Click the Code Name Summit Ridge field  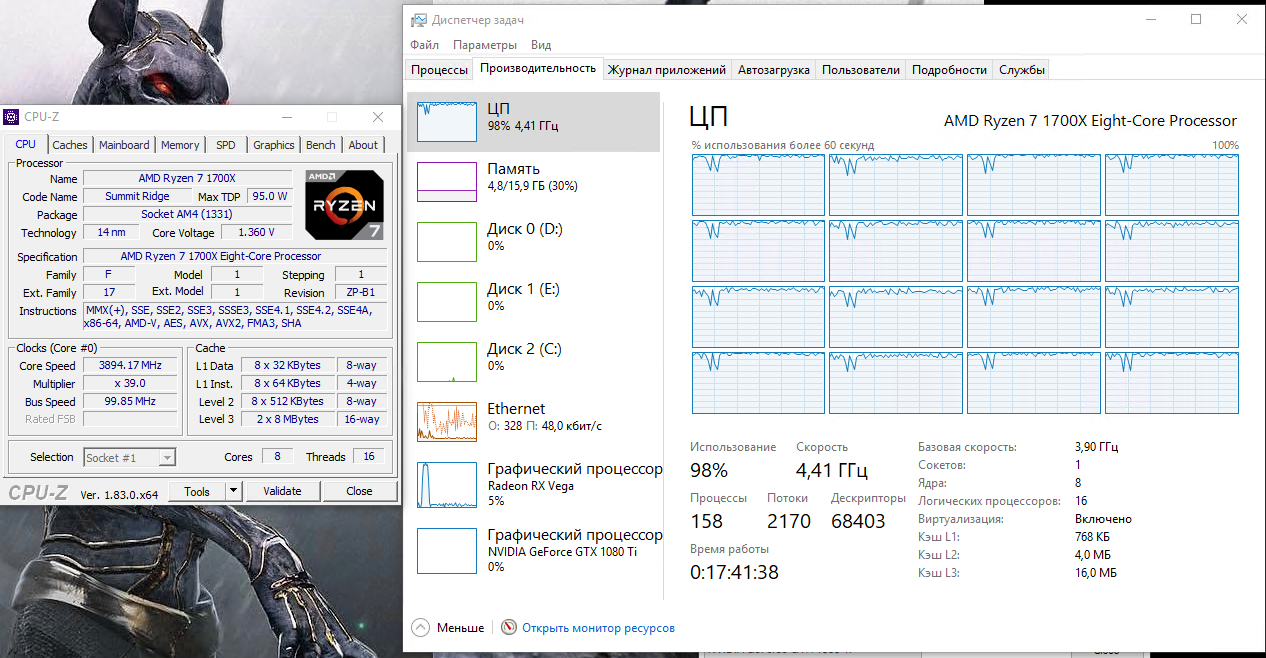coord(137,197)
